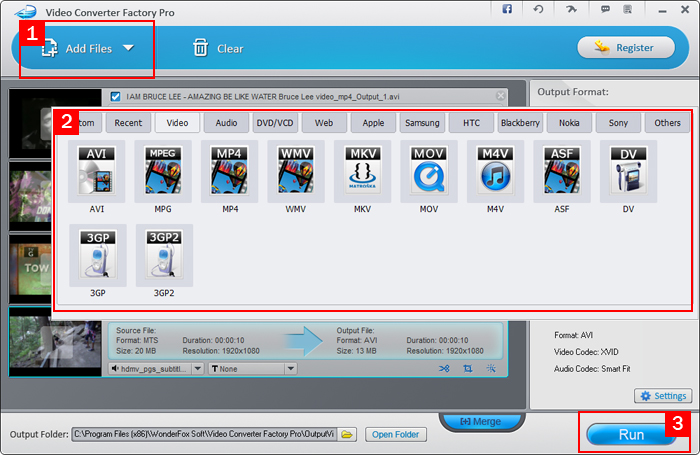The image size is (700, 455).
Task: Open the Others tab
Action: point(667,123)
